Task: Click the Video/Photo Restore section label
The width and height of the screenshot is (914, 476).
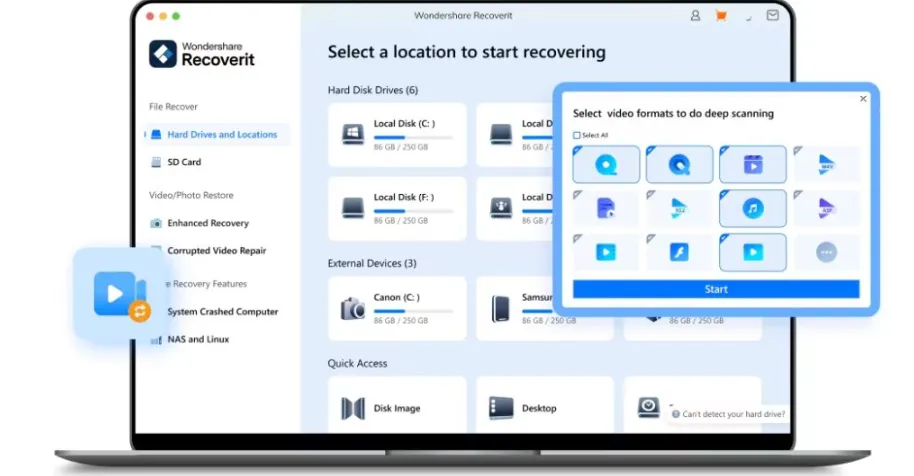Action: 191,195
